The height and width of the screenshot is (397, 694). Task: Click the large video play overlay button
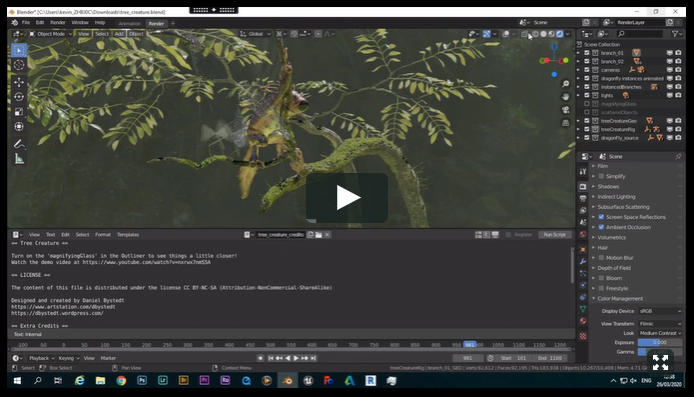pyautogui.click(x=347, y=197)
